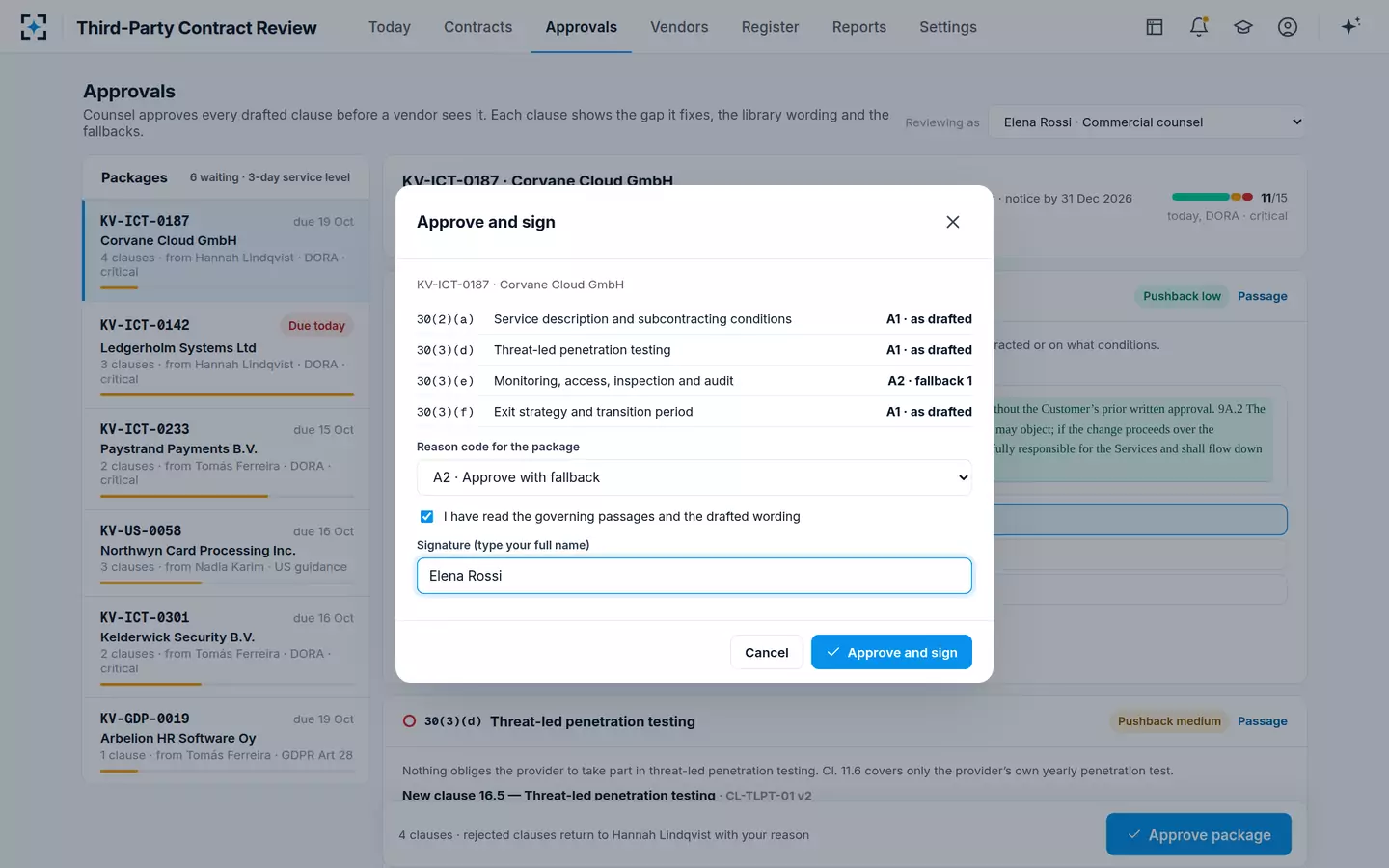
Task: Open the layout panel icon
Action: (1155, 27)
